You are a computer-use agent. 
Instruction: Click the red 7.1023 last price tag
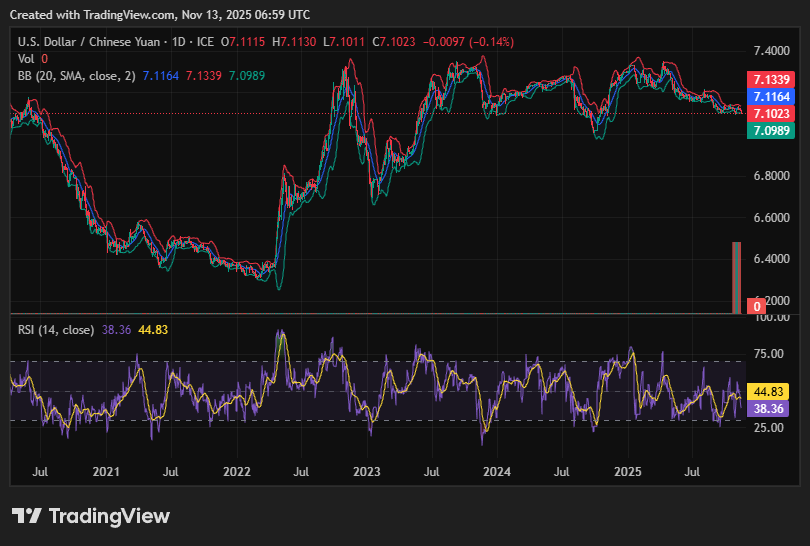[x=770, y=114]
